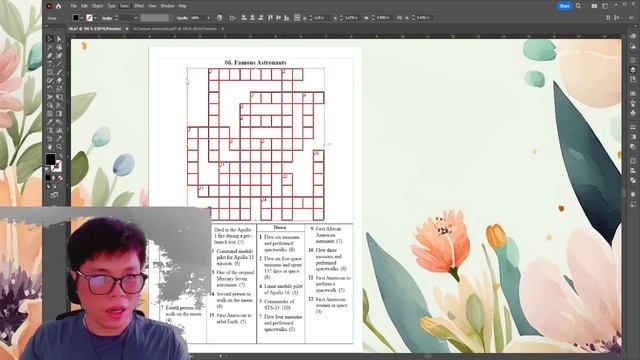640x360 pixels.
Task: Expand the opacity value arrow
Action: coord(208,18)
